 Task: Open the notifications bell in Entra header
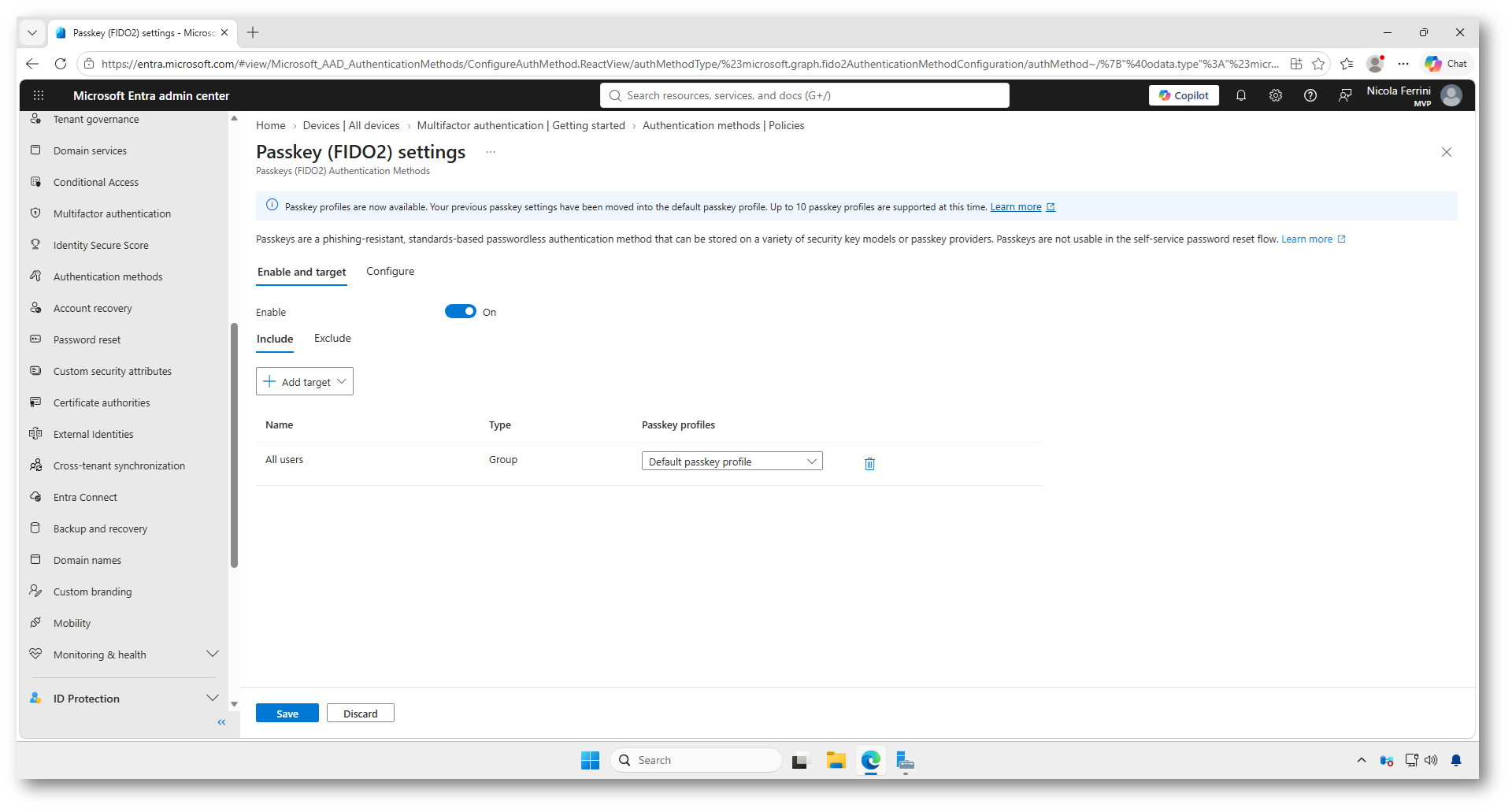coord(1241,95)
